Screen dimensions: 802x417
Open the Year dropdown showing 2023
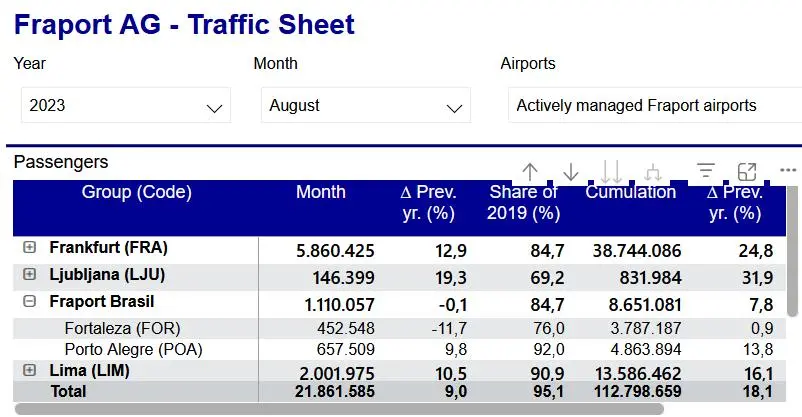126,105
